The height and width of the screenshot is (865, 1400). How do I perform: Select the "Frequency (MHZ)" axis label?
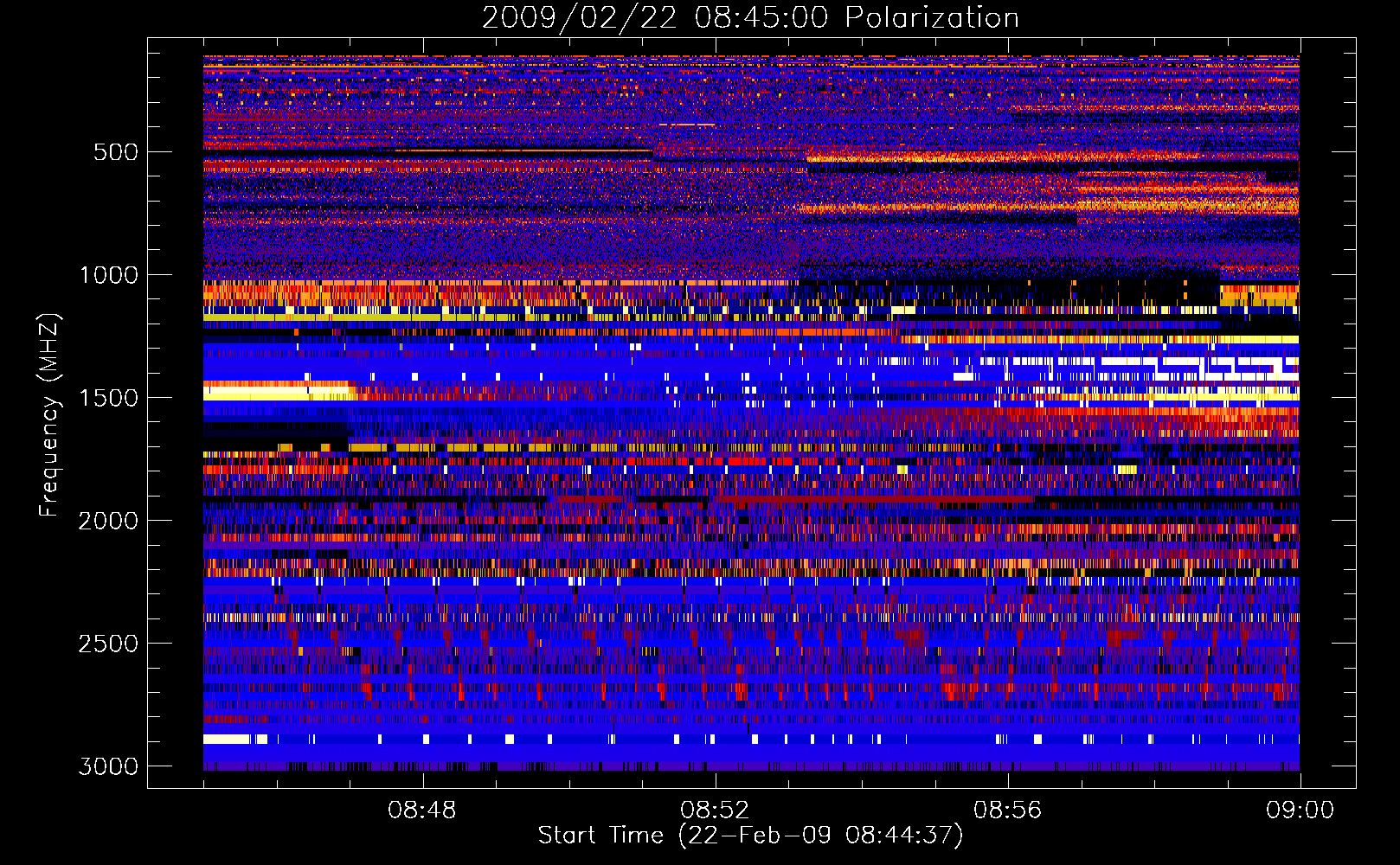click(x=49, y=414)
